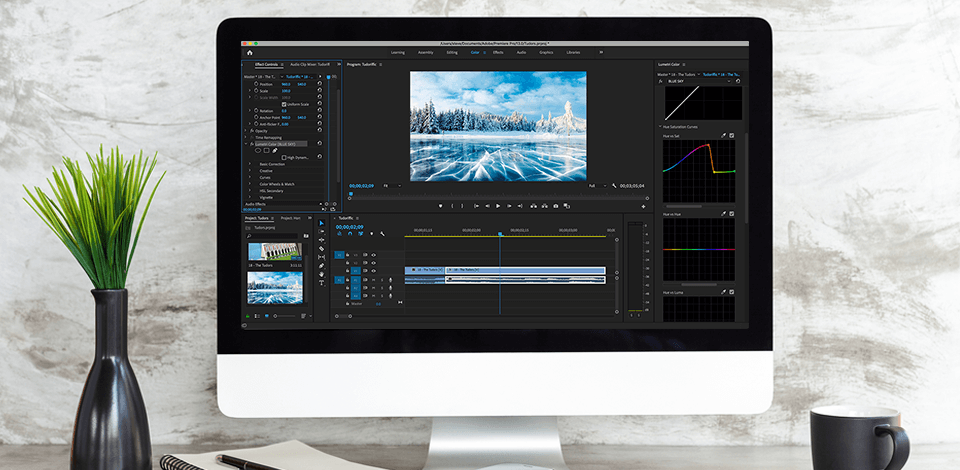Pick the Hue vs Sat eyedropper
Screen dimensions: 960x470
(x=722, y=135)
